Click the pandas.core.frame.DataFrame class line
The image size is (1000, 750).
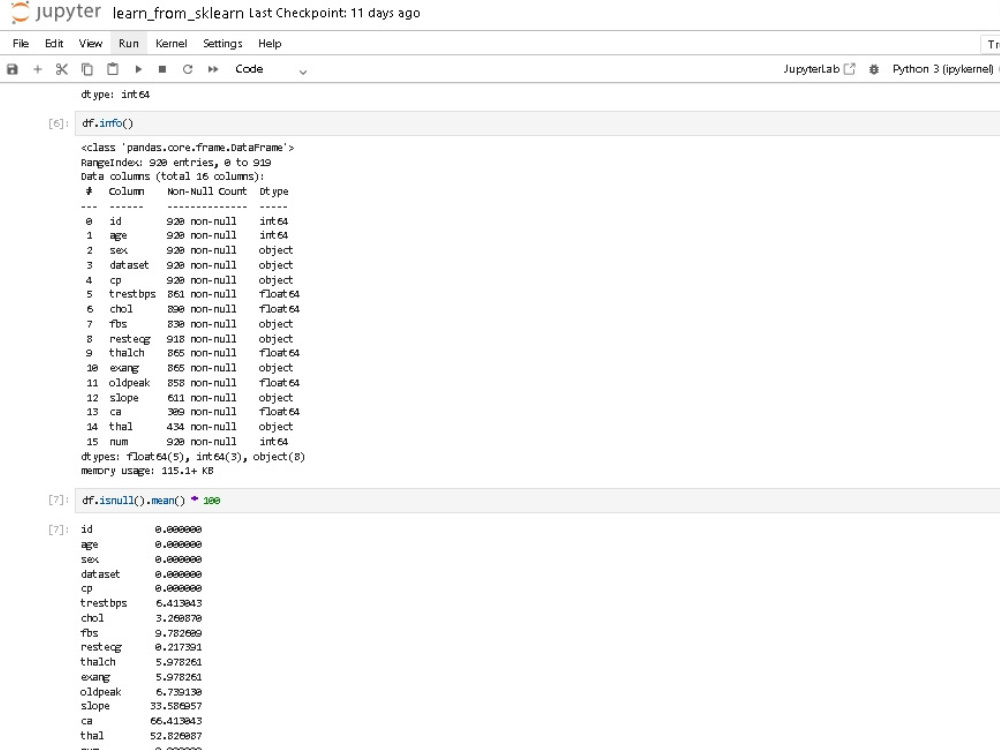[188, 147]
